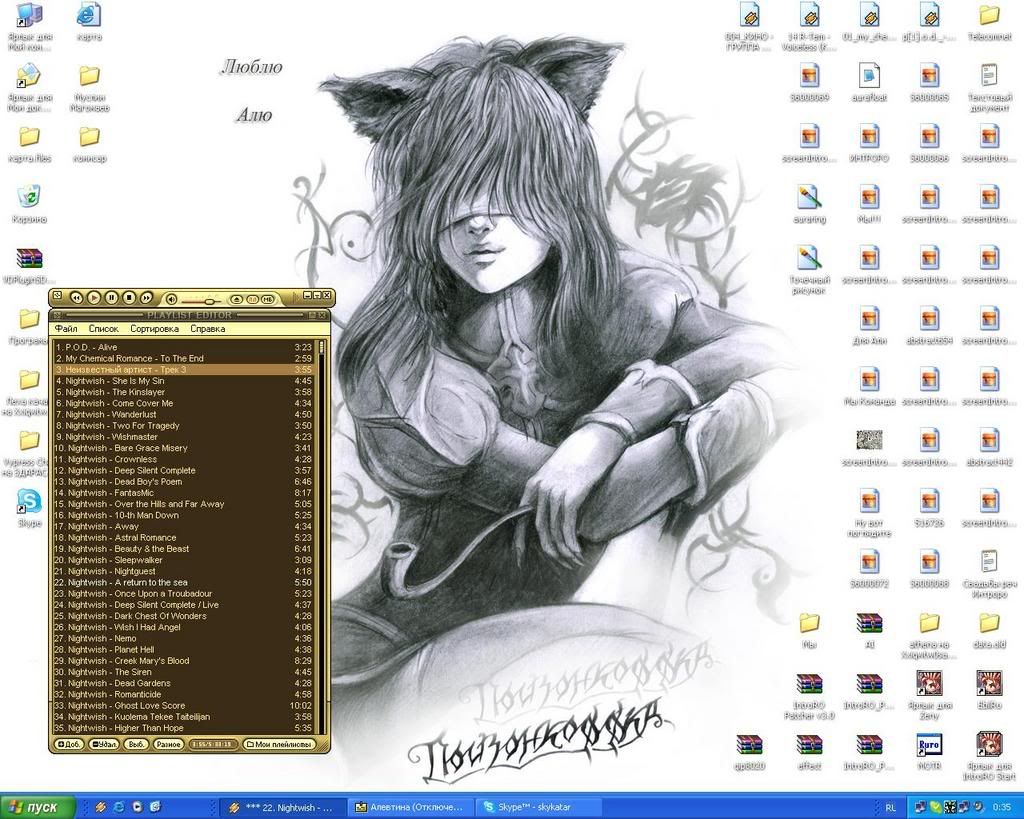Screen dimensions: 1024x819
Task: Select the qip8020 archive icon
Action: (x=749, y=751)
